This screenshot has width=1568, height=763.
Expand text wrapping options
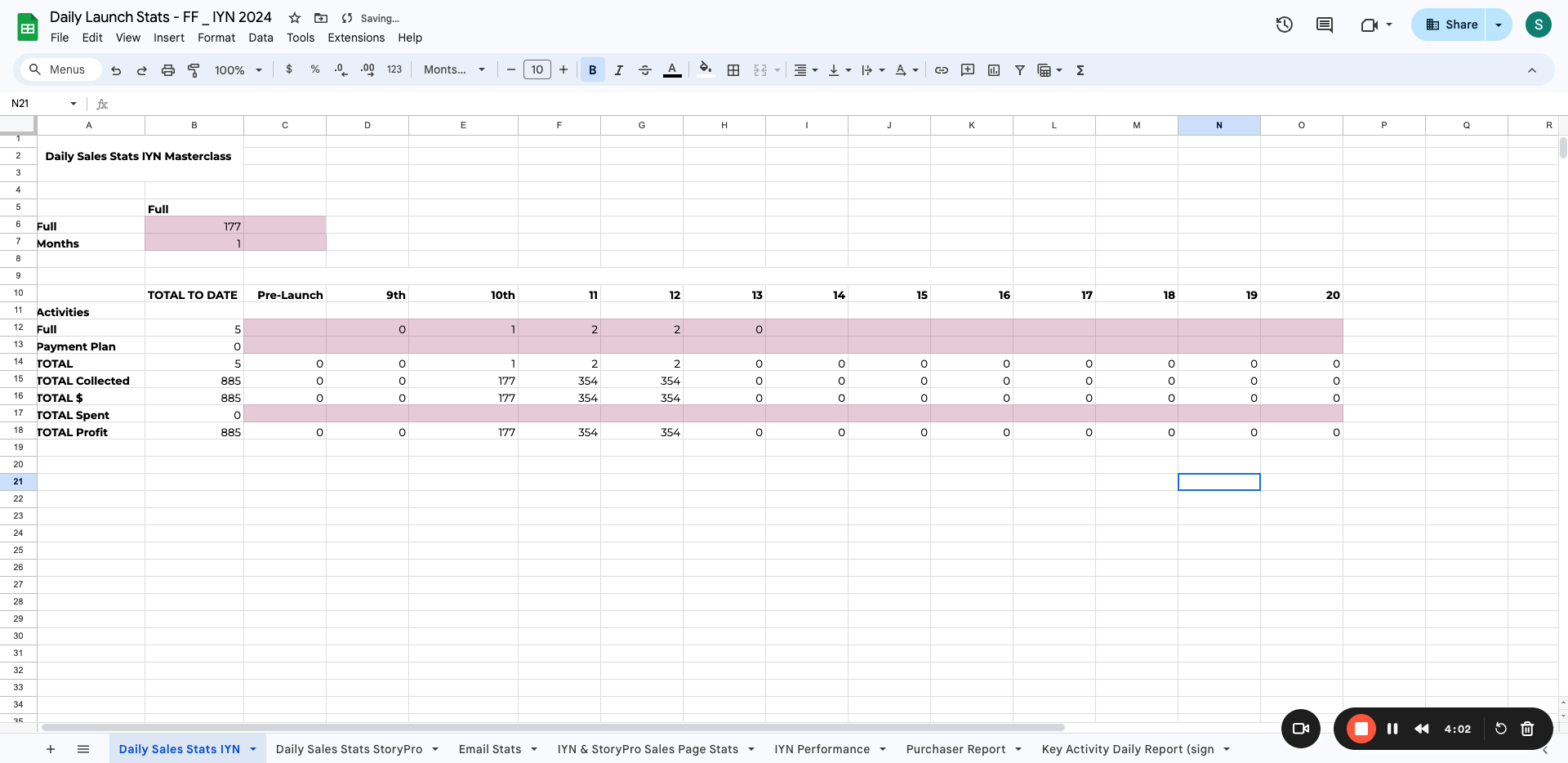(882, 70)
